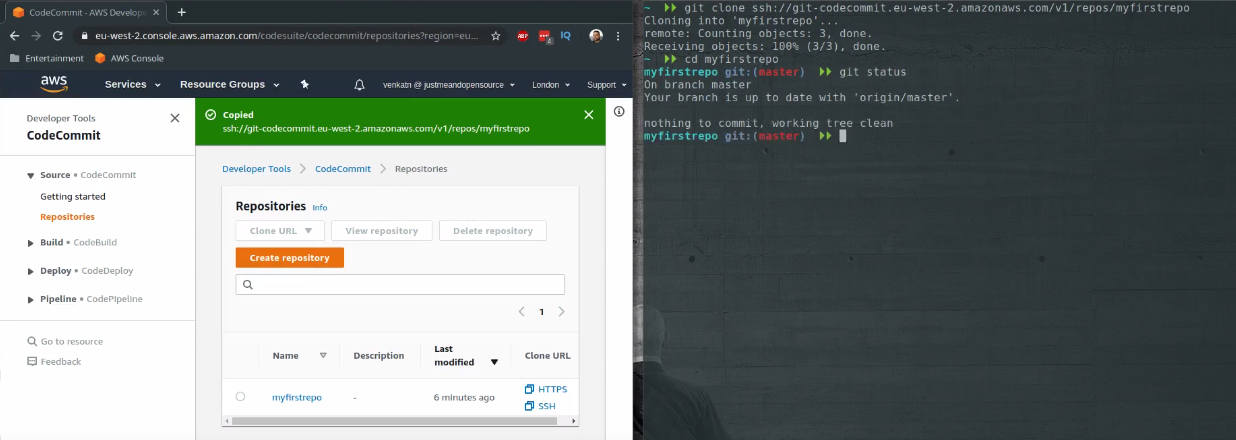
Task: Reload the CodeCommit page
Action: (x=58, y=35)
